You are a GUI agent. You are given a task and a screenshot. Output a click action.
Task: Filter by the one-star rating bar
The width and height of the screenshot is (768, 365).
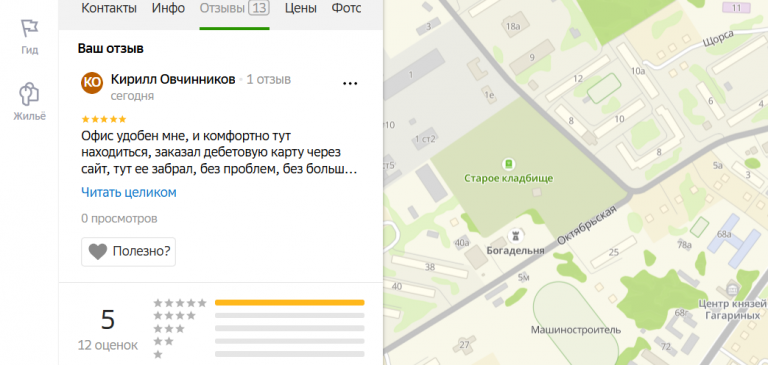point(289,354)
